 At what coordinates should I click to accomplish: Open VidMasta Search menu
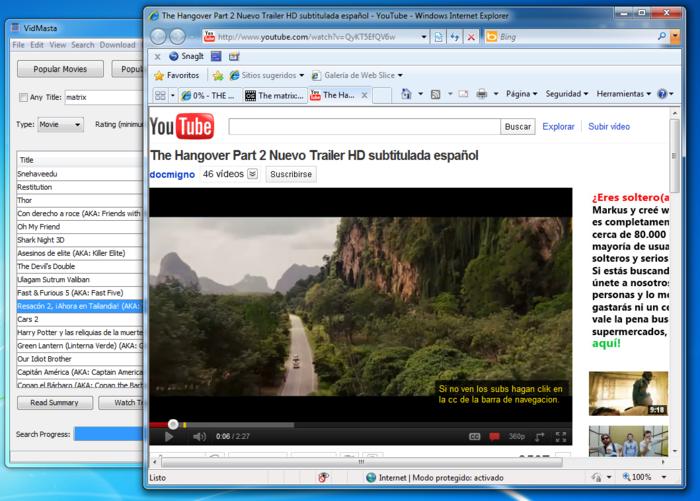point(83,45)
